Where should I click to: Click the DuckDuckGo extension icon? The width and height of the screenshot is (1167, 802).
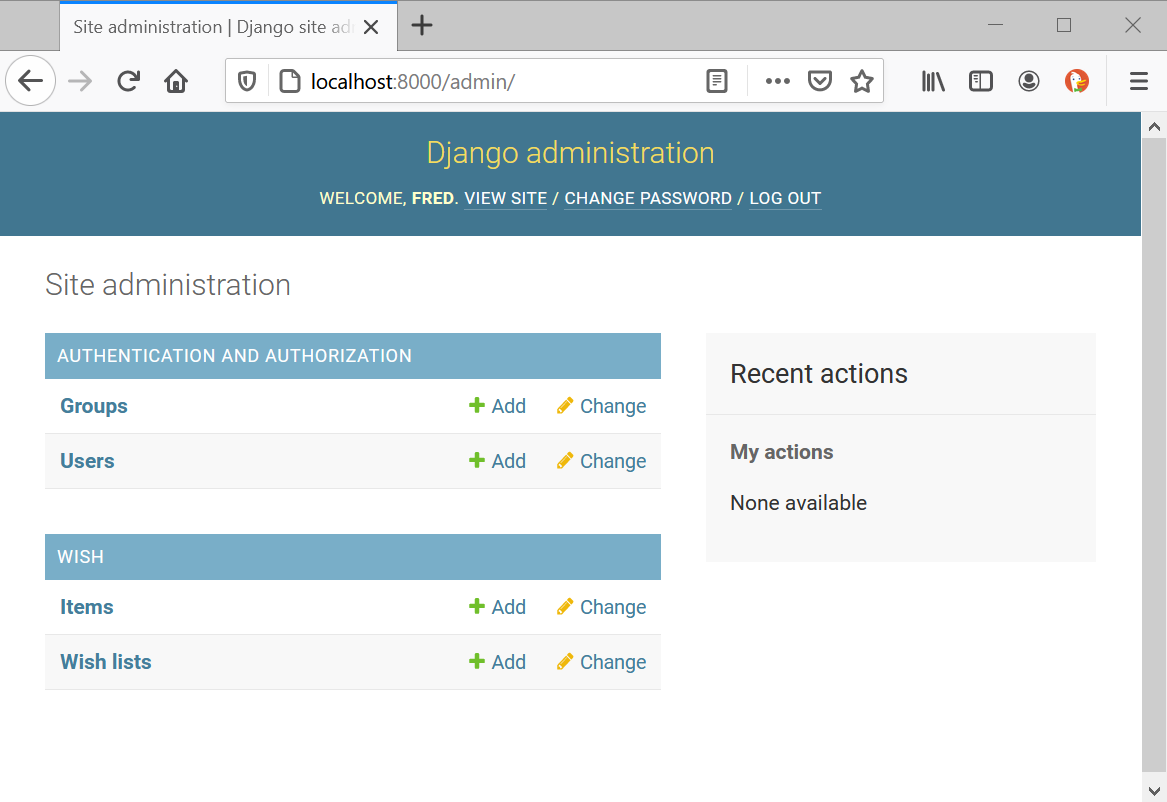pos(1076,81)
